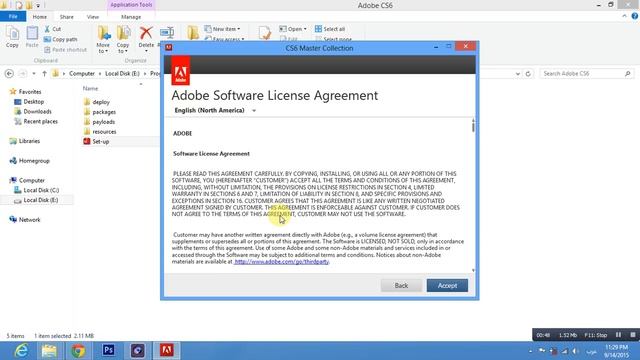
Task: Open the address bar history dropdown
Action: tap(518, 73)
